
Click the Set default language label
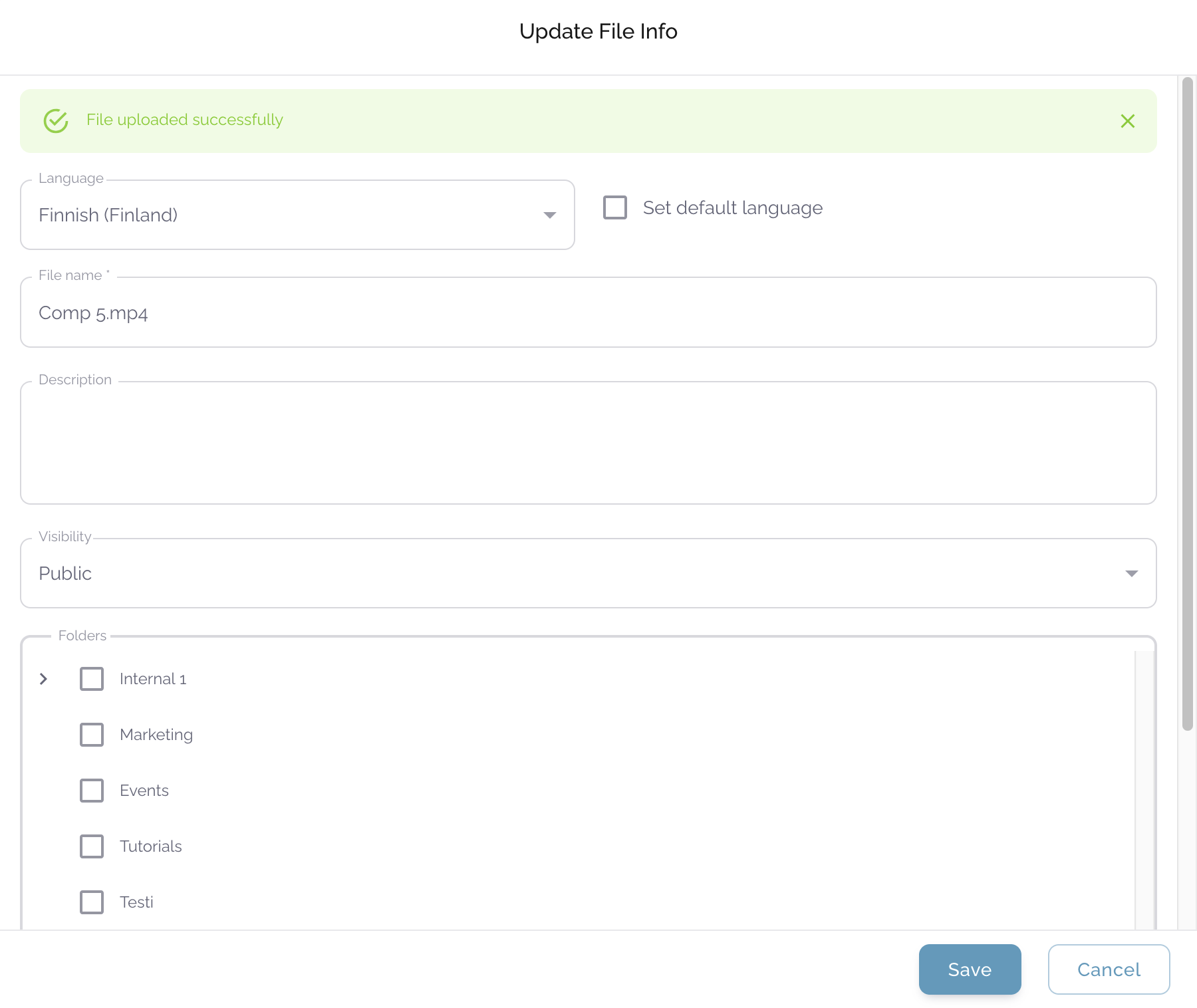pyautogui.click(x=733, y=208)
